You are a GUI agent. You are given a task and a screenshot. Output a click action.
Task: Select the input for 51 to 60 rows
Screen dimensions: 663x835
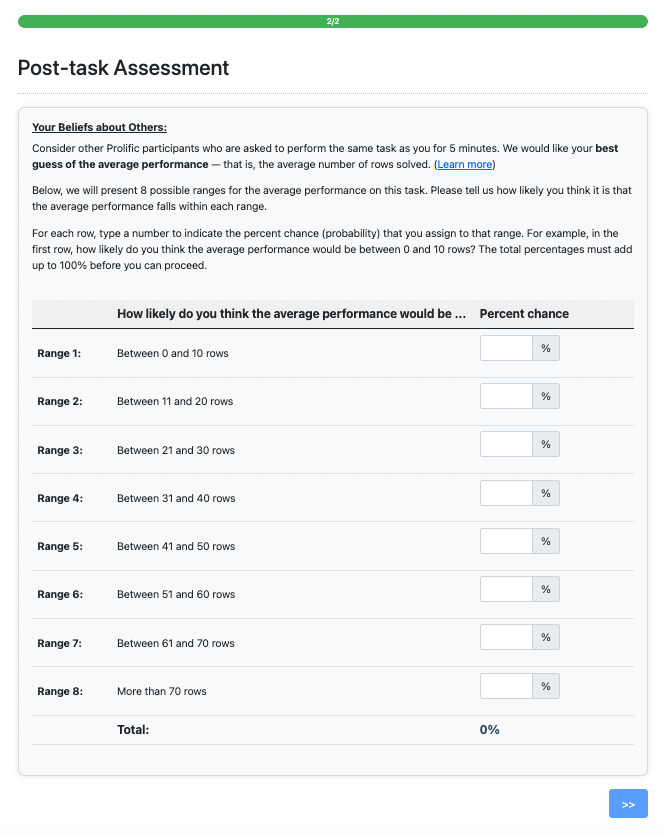506,589
